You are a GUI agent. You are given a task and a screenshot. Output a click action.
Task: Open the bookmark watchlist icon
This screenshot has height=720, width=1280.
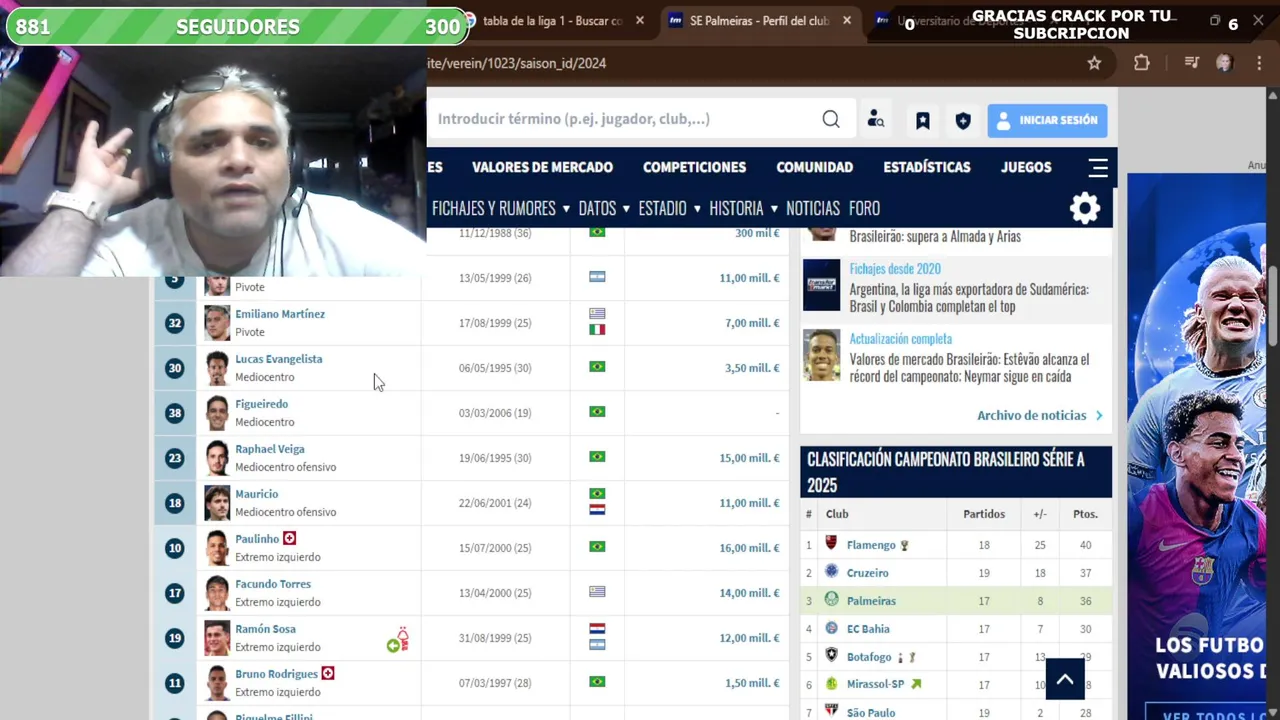click(922, 120)
